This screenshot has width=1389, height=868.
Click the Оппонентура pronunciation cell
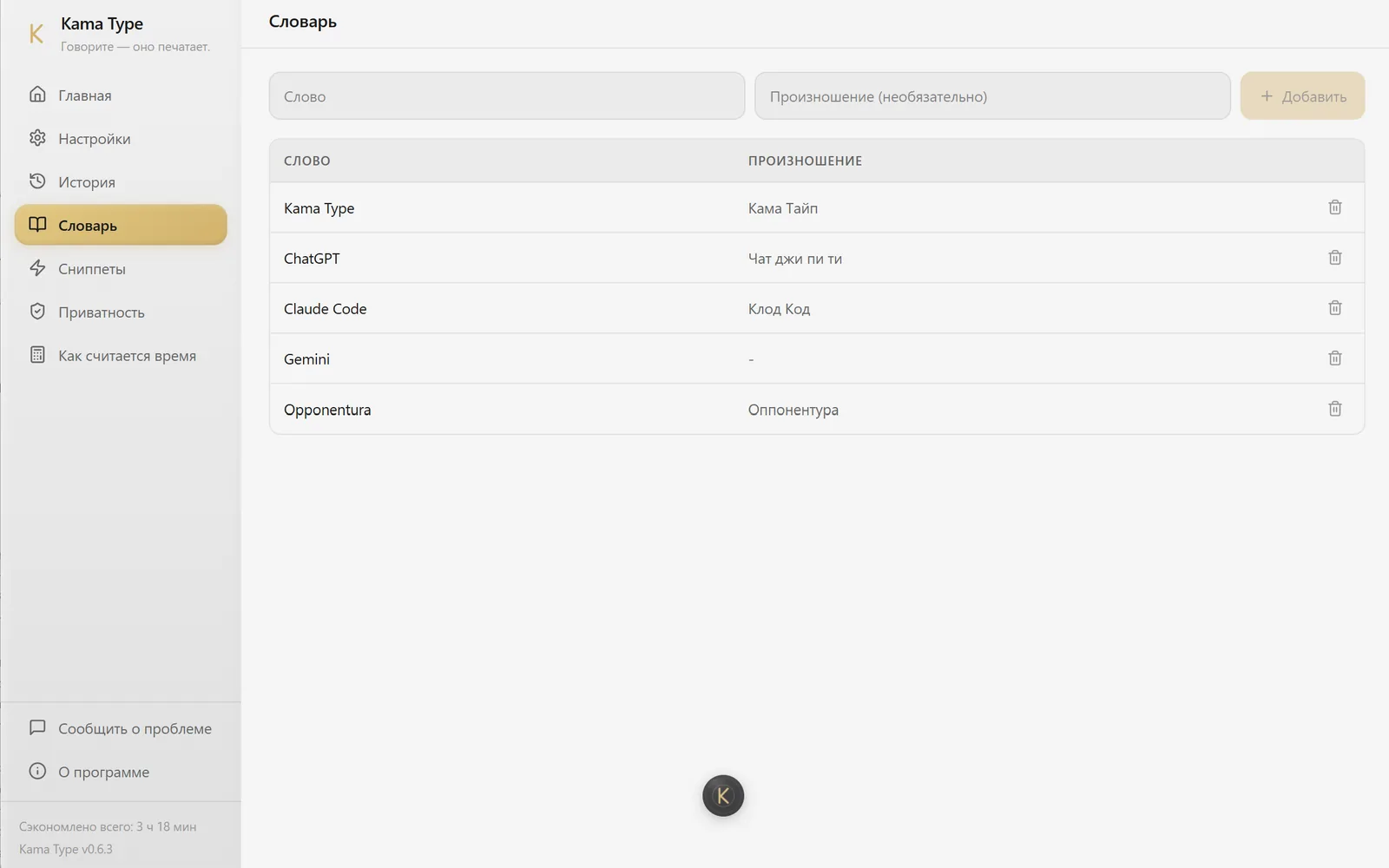(793, 410)
